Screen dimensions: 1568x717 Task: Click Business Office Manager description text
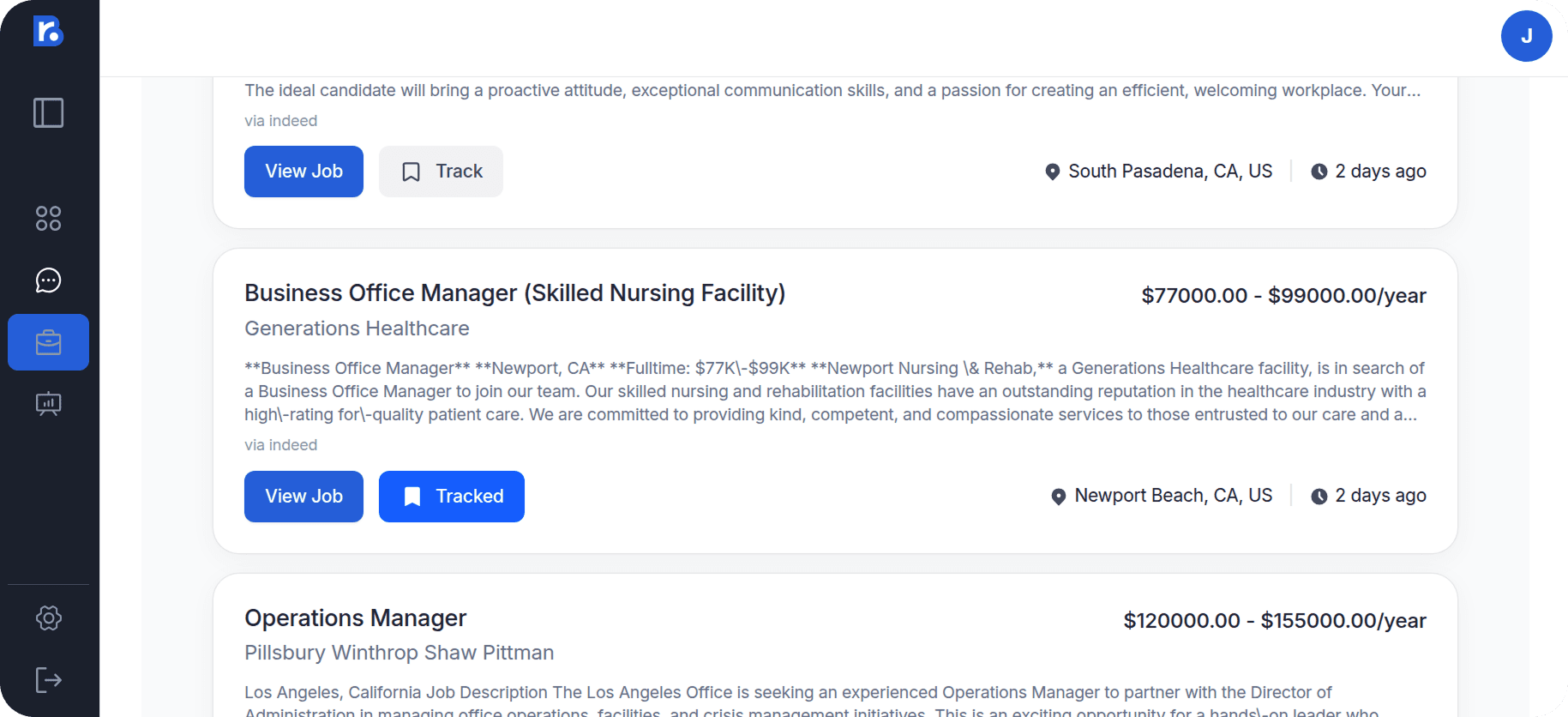(x=835, y=391)
